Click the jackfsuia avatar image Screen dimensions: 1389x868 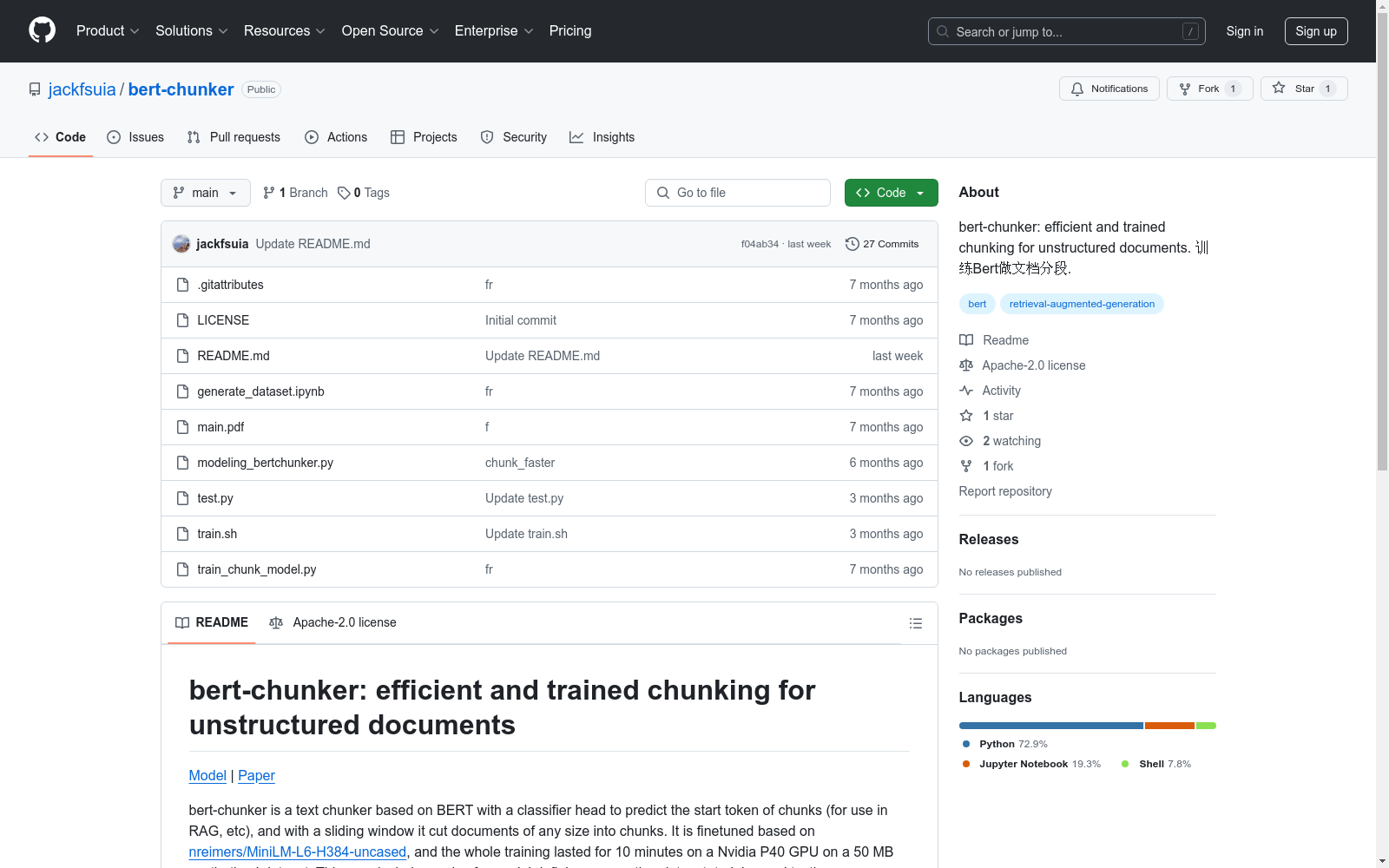click(x=181, y=244)
